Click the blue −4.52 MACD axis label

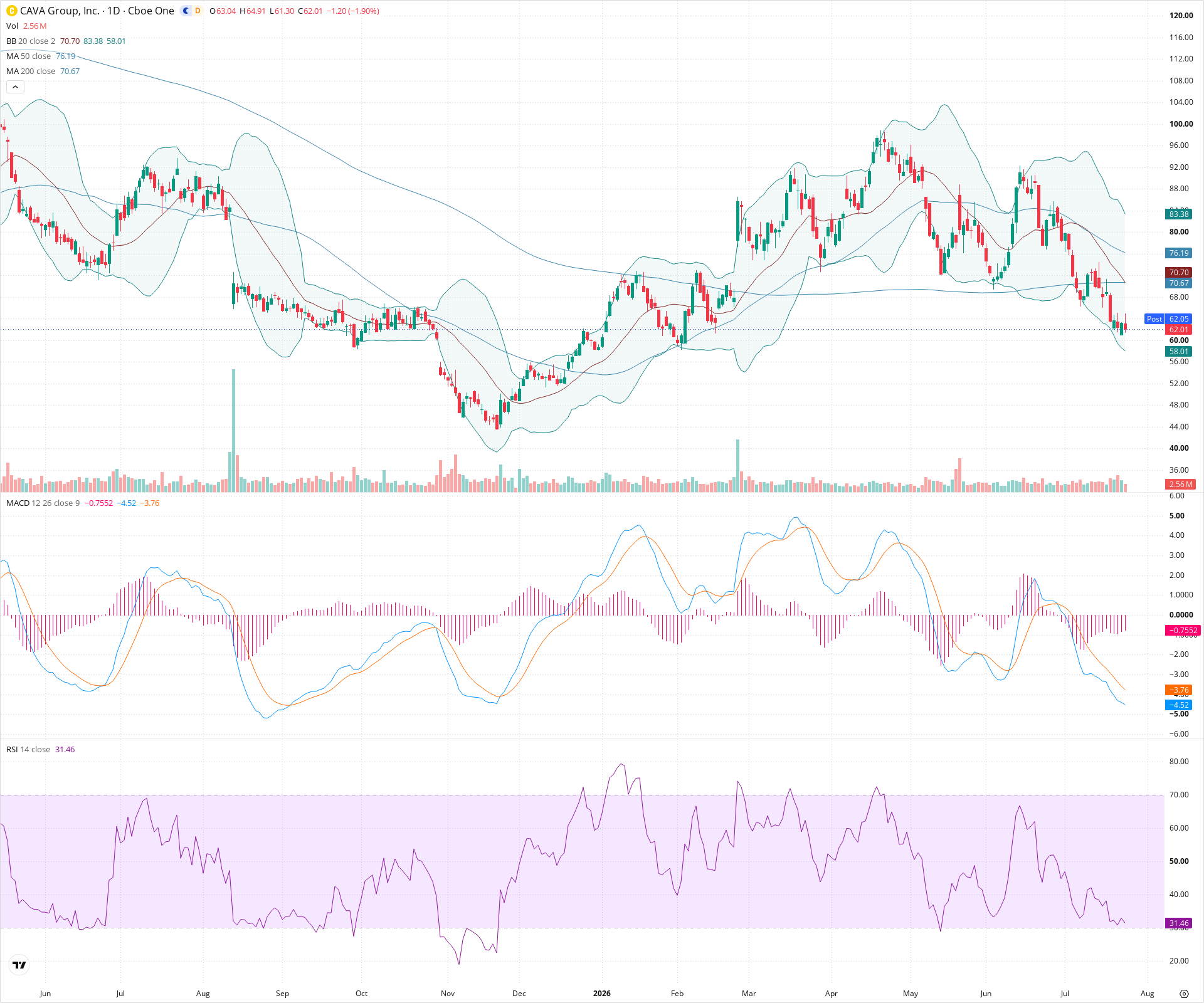click(x=1178, y=705)
